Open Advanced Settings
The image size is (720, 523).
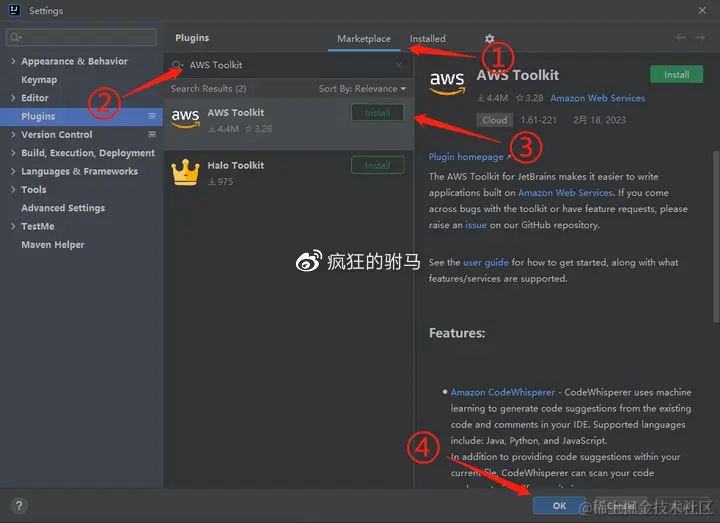click(x=63, y=208)
